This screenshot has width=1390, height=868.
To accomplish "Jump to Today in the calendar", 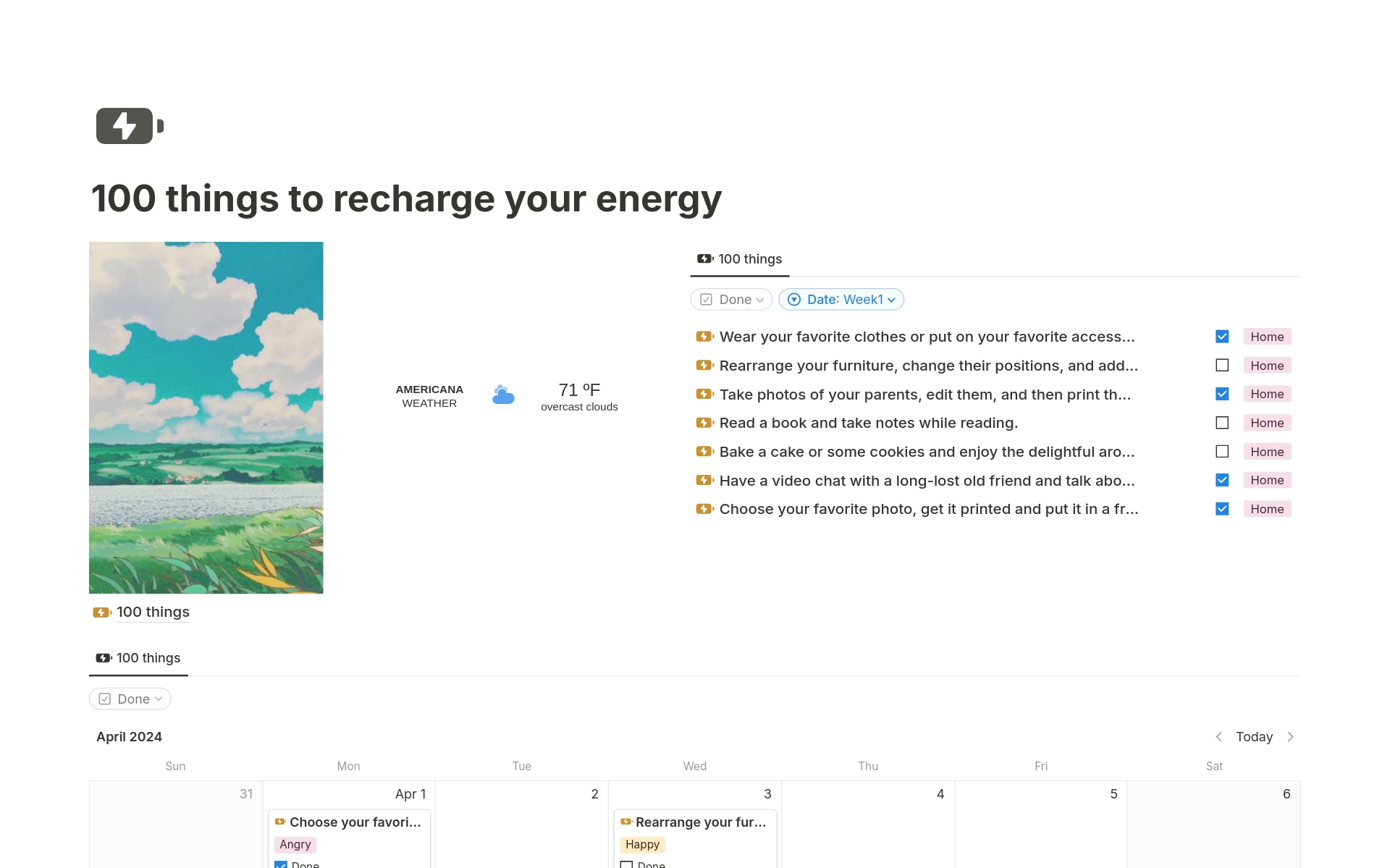I will pyautogui.click(x=1254, y=737).
